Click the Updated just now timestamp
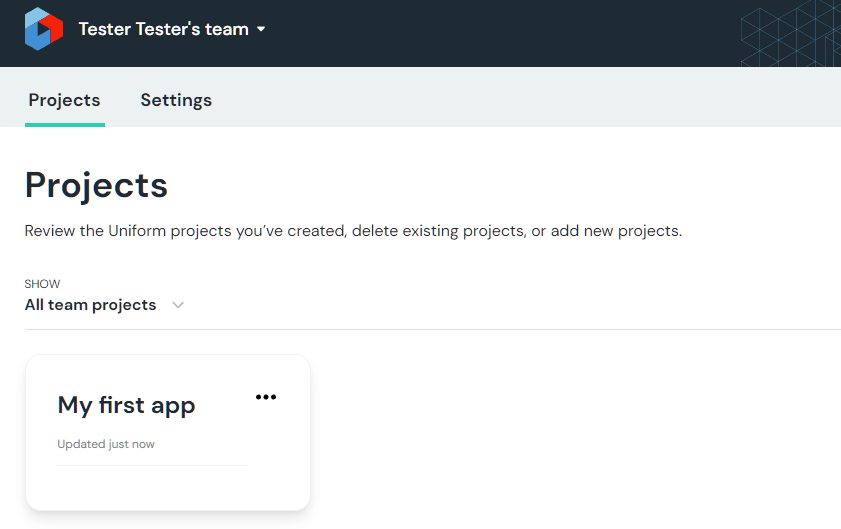Screen dimensions: 841x529 pyautogui.click(x=106, y=444)
